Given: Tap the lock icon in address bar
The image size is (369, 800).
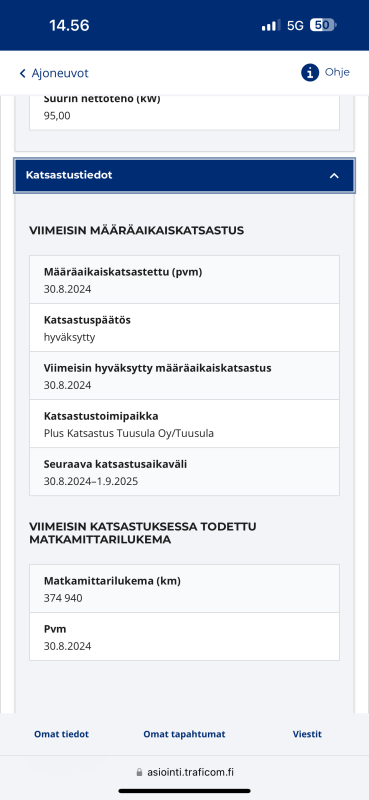Looking at the screenshot, I should (139, 772).
